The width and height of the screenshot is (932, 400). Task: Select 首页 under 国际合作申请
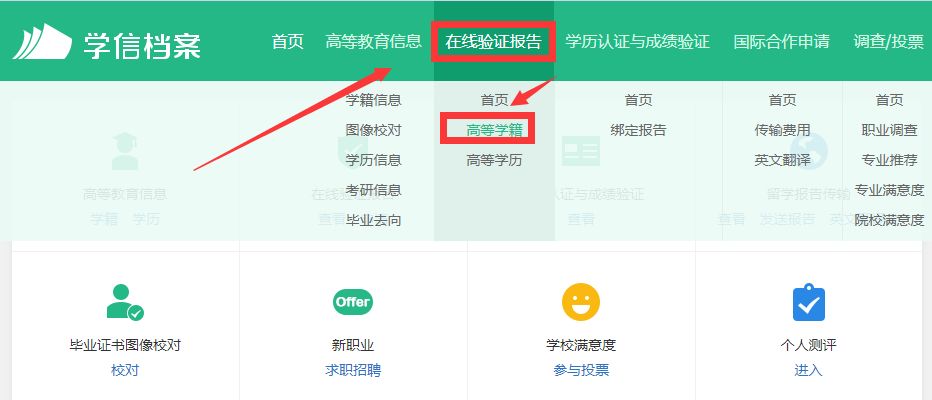point(782,100)
